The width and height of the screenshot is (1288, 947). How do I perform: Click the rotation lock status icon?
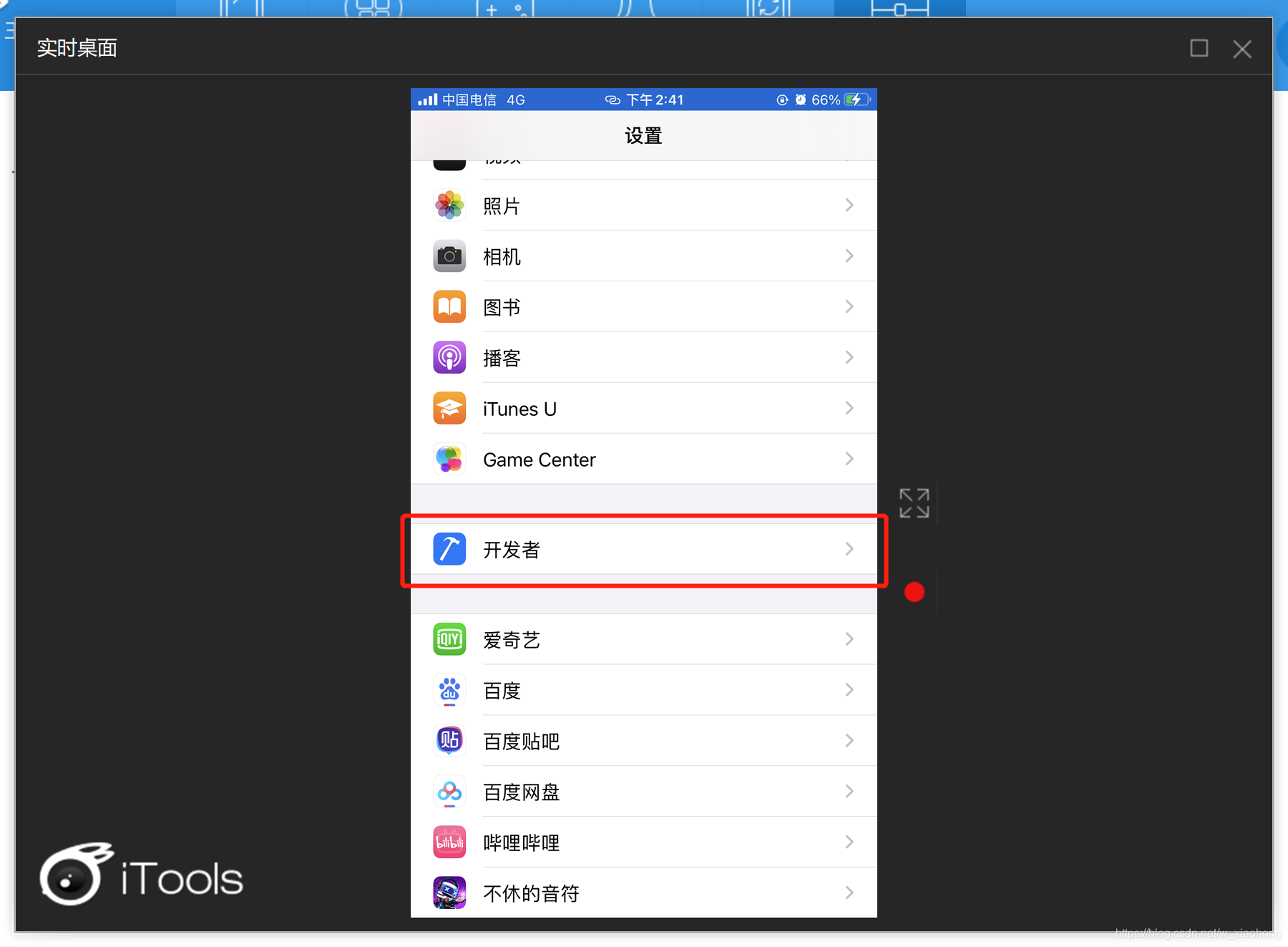tap(782, 99)
